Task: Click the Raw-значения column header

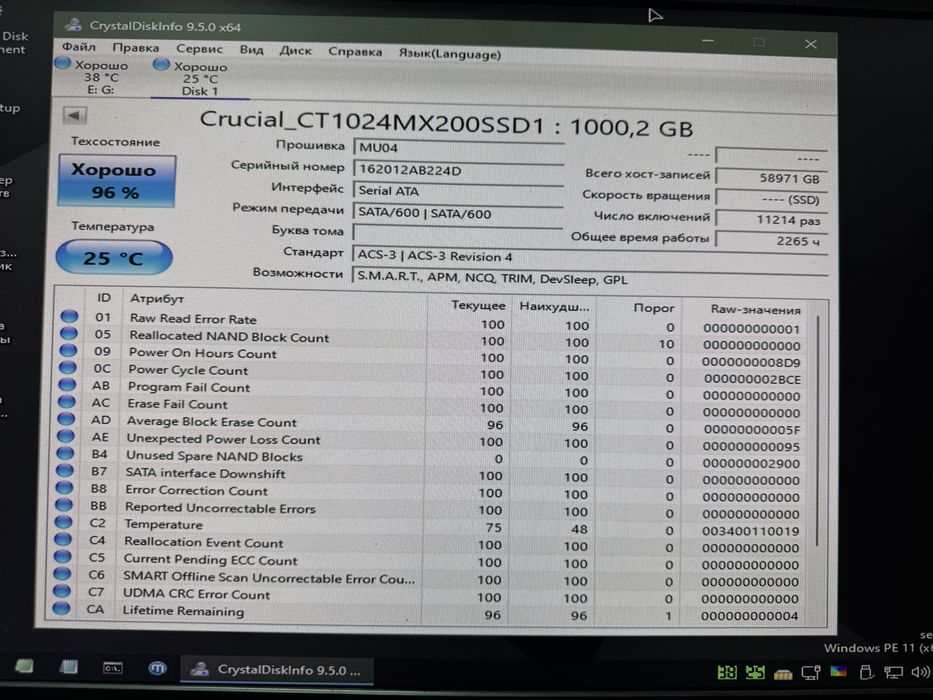Action: (755, 310)
